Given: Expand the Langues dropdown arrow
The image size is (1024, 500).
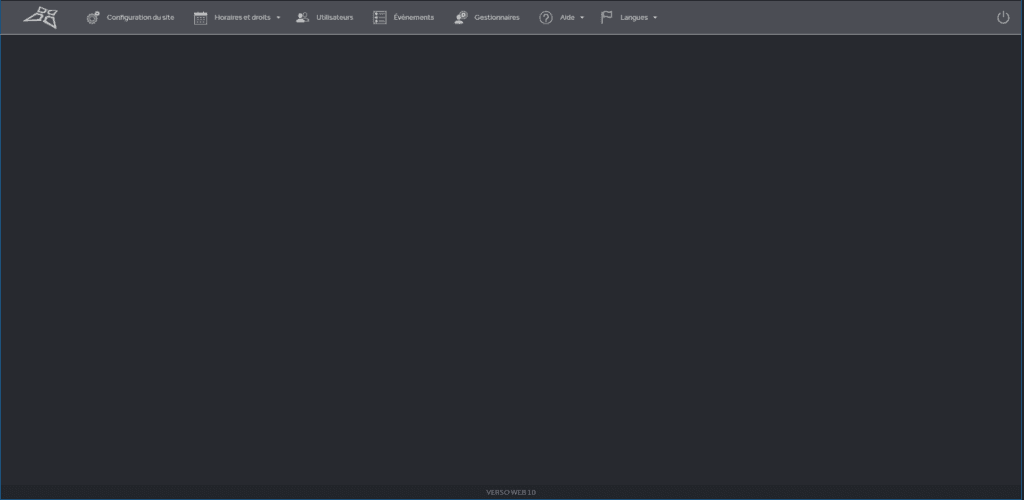Looking at the screenshot, I should pos(655,18).
